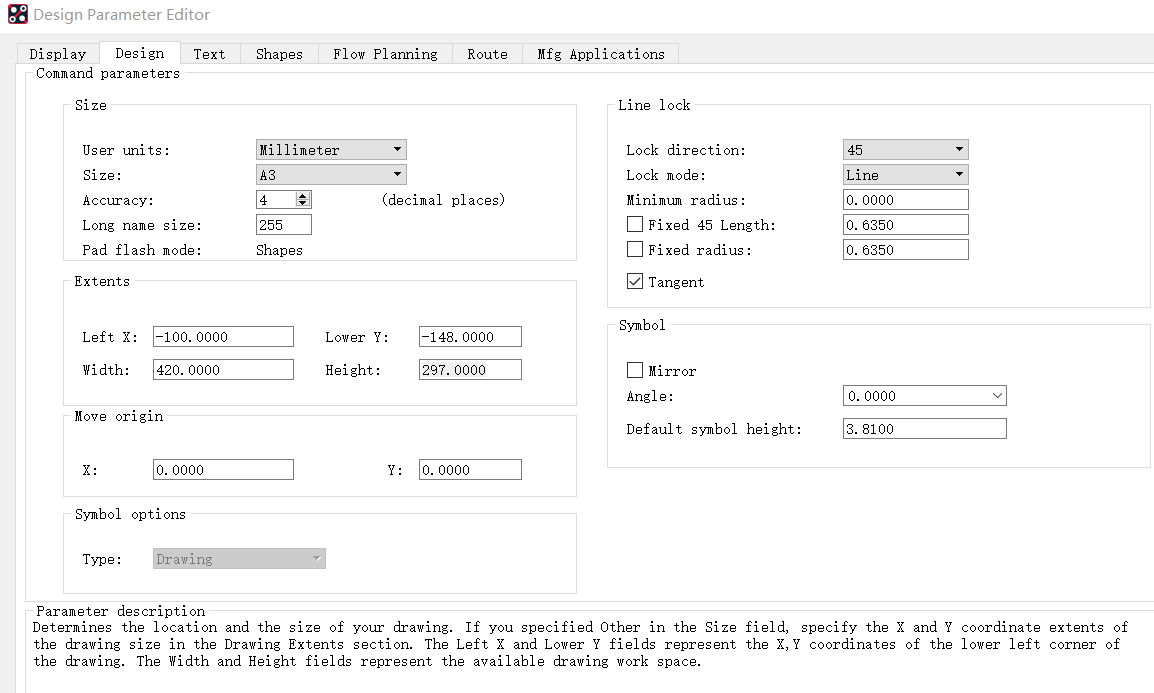The height and width of the screenshot is (693, 1154).
Task: Uncheck the Tangent checkbox
Action: tap(634, 281)
